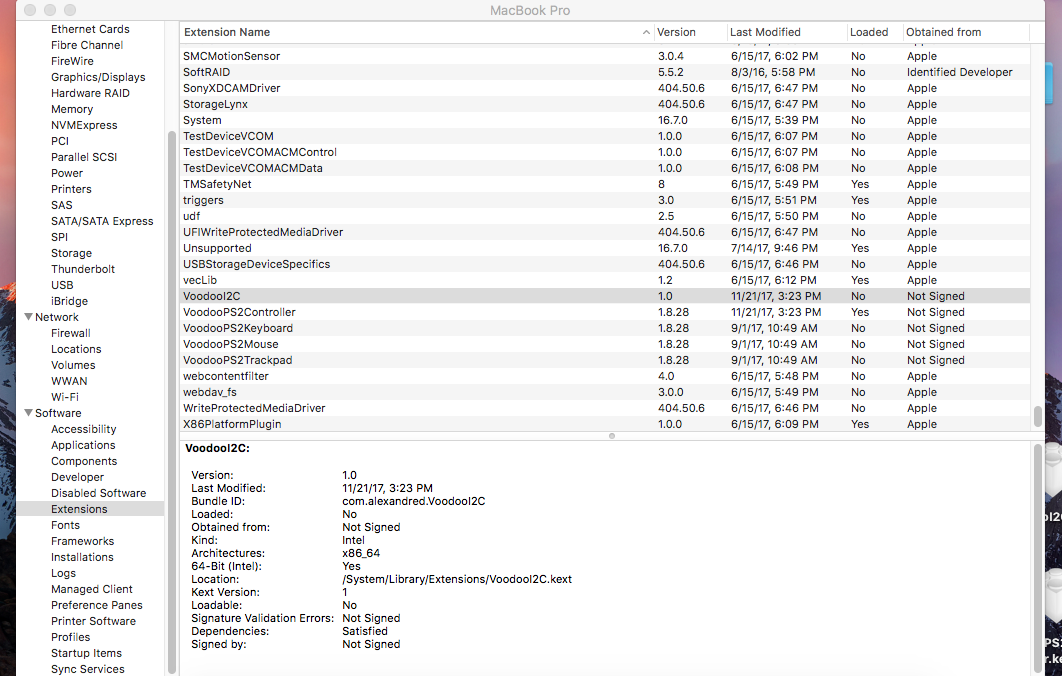Select the X86PlatformPlugin row
The image size is (1062, 676).
232,424
